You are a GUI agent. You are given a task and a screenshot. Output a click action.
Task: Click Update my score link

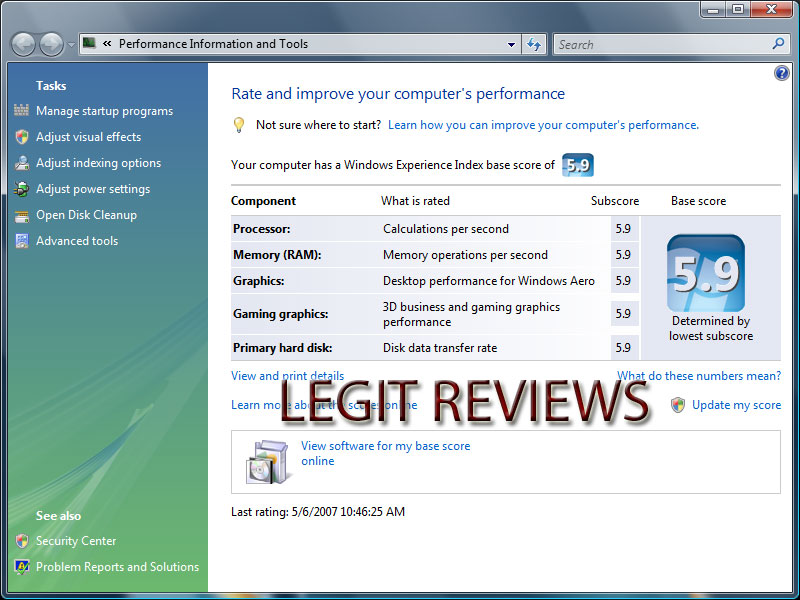click(x=736, y=405)
